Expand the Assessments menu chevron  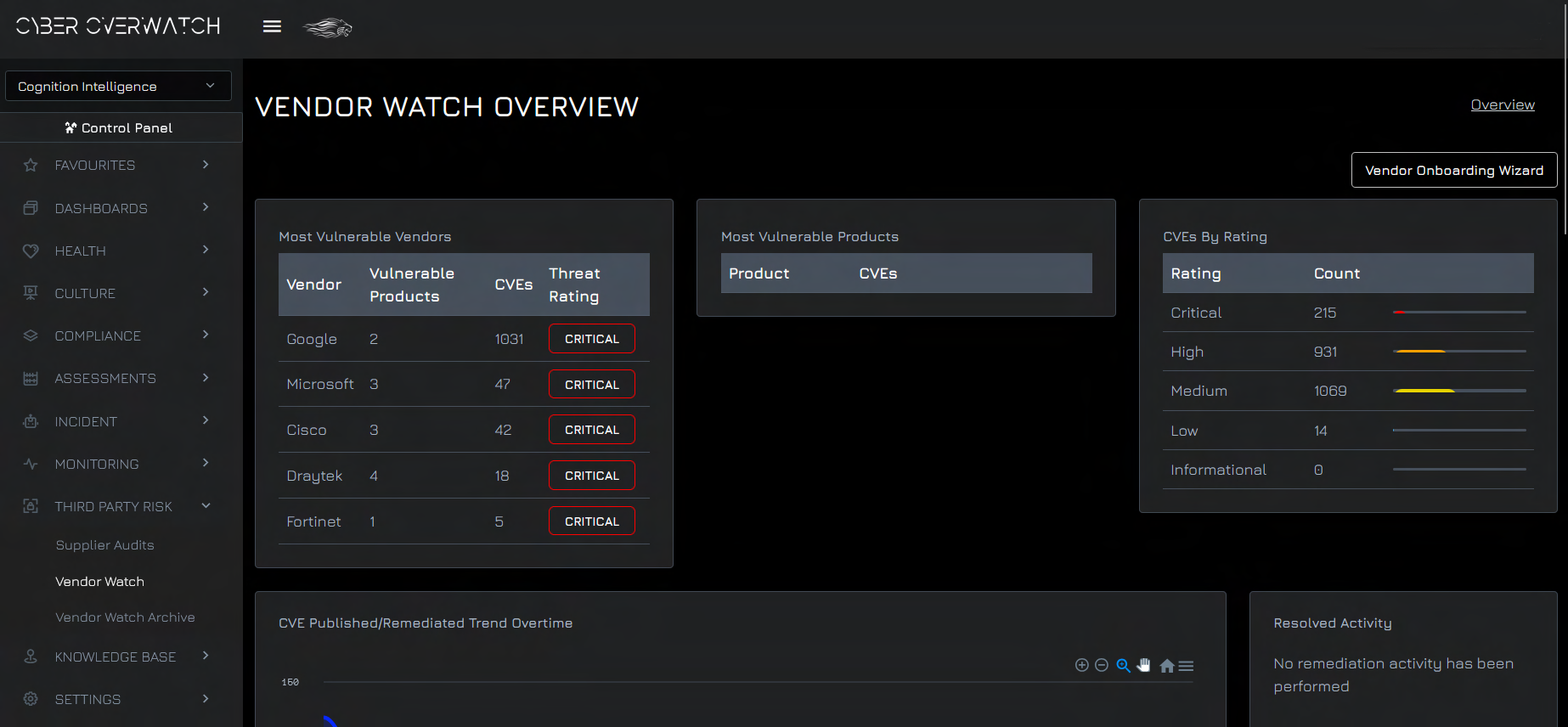[206, 378]
